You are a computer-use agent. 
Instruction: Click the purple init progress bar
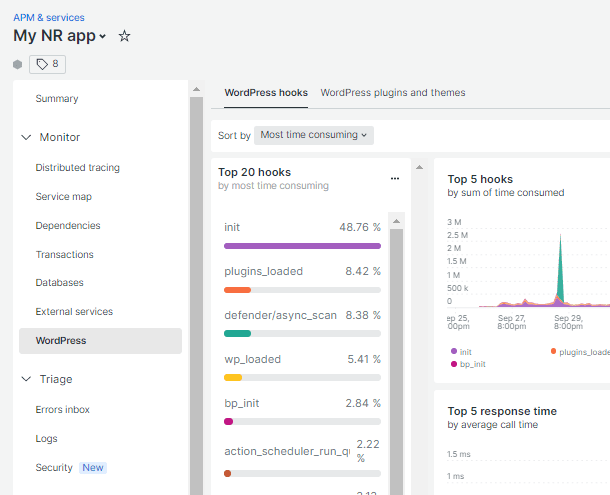[x=302, y=246]
